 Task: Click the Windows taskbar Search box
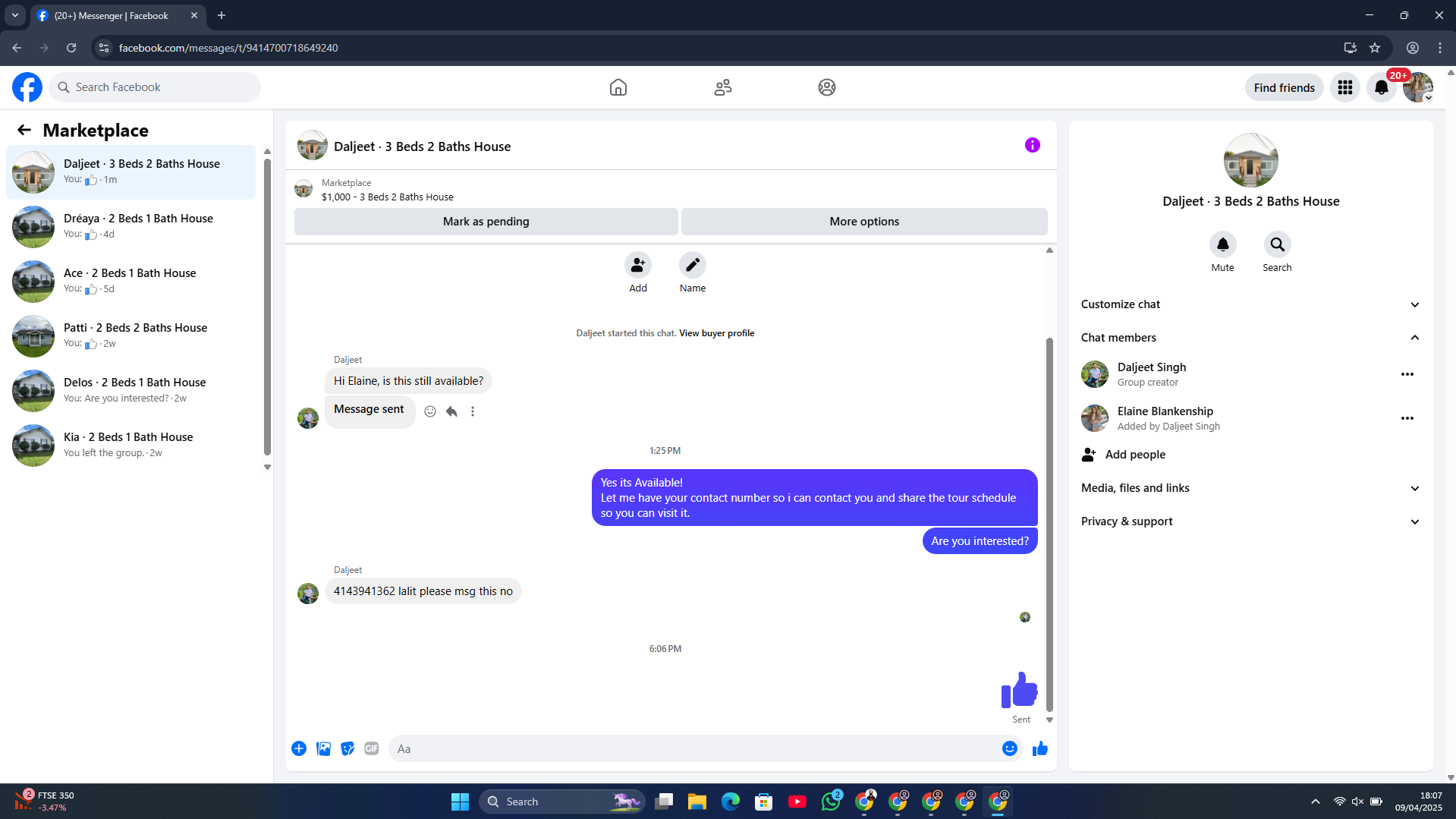click(x=562, y=802)
